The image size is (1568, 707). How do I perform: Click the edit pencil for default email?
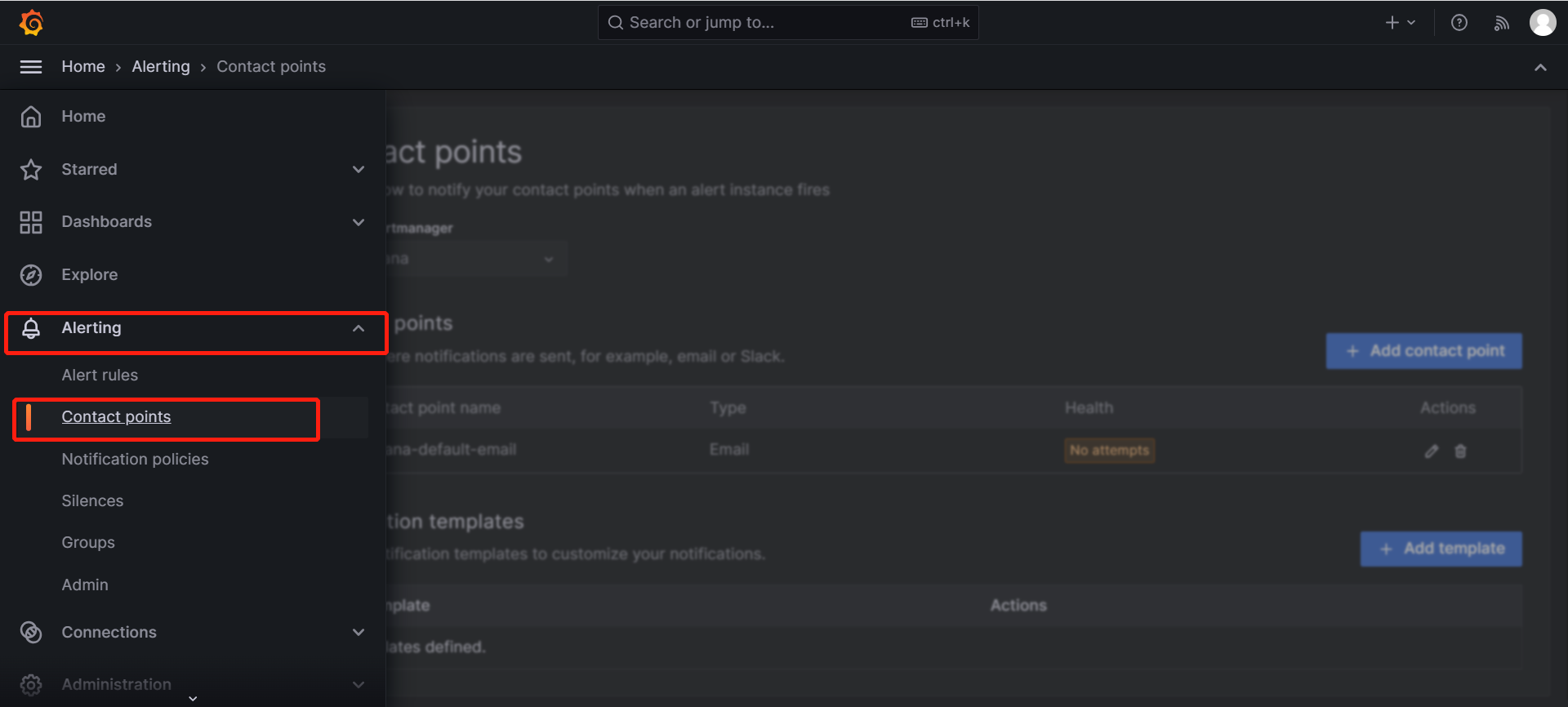(x=1431, y=451)
